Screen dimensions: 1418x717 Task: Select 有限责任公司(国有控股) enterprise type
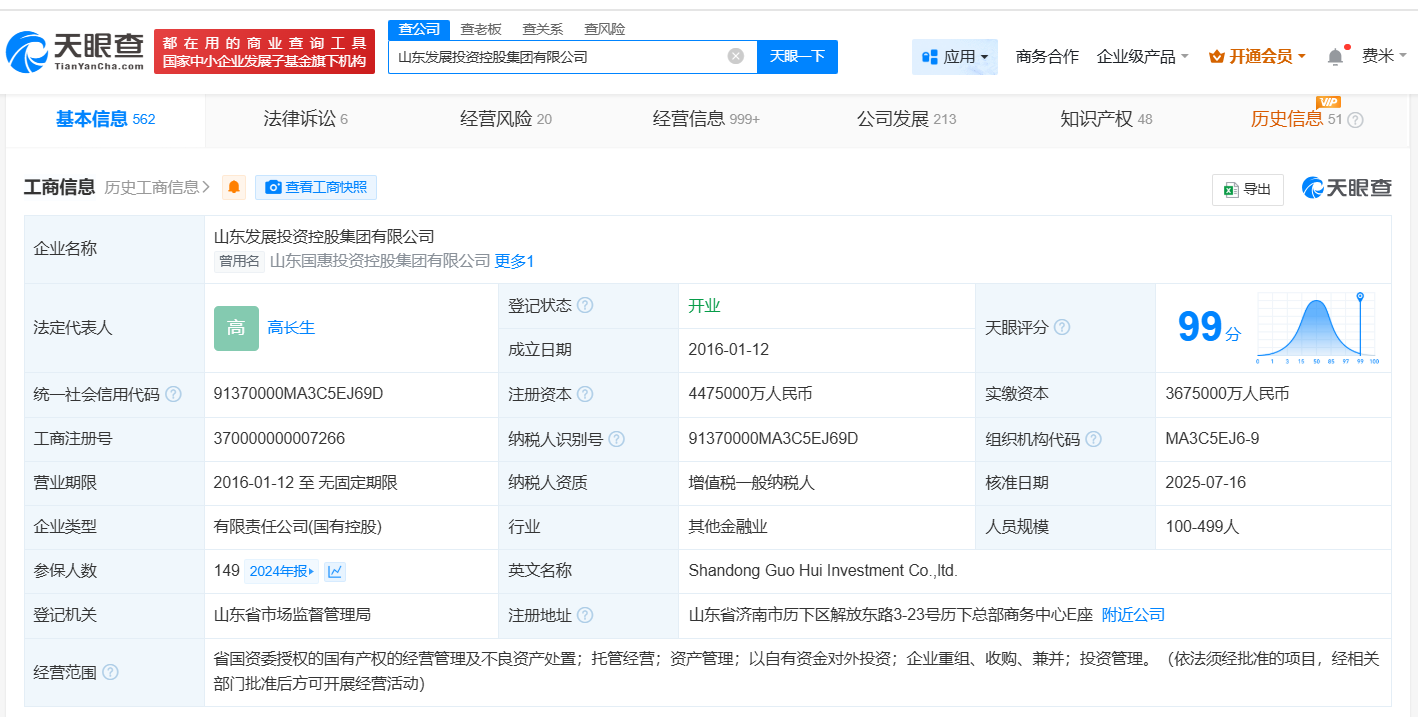298,526
